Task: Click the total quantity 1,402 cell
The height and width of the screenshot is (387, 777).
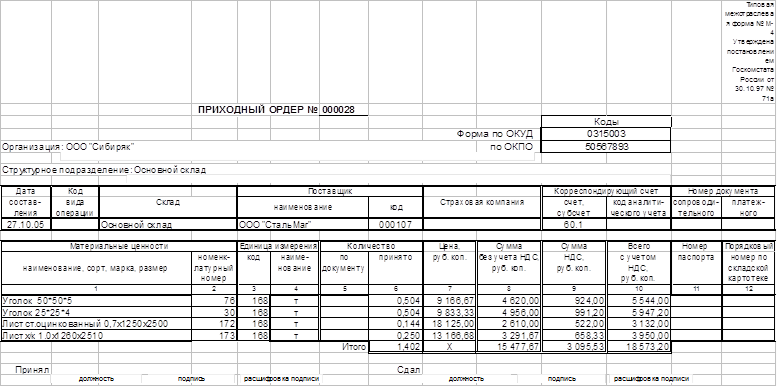Action: (395, 347)
